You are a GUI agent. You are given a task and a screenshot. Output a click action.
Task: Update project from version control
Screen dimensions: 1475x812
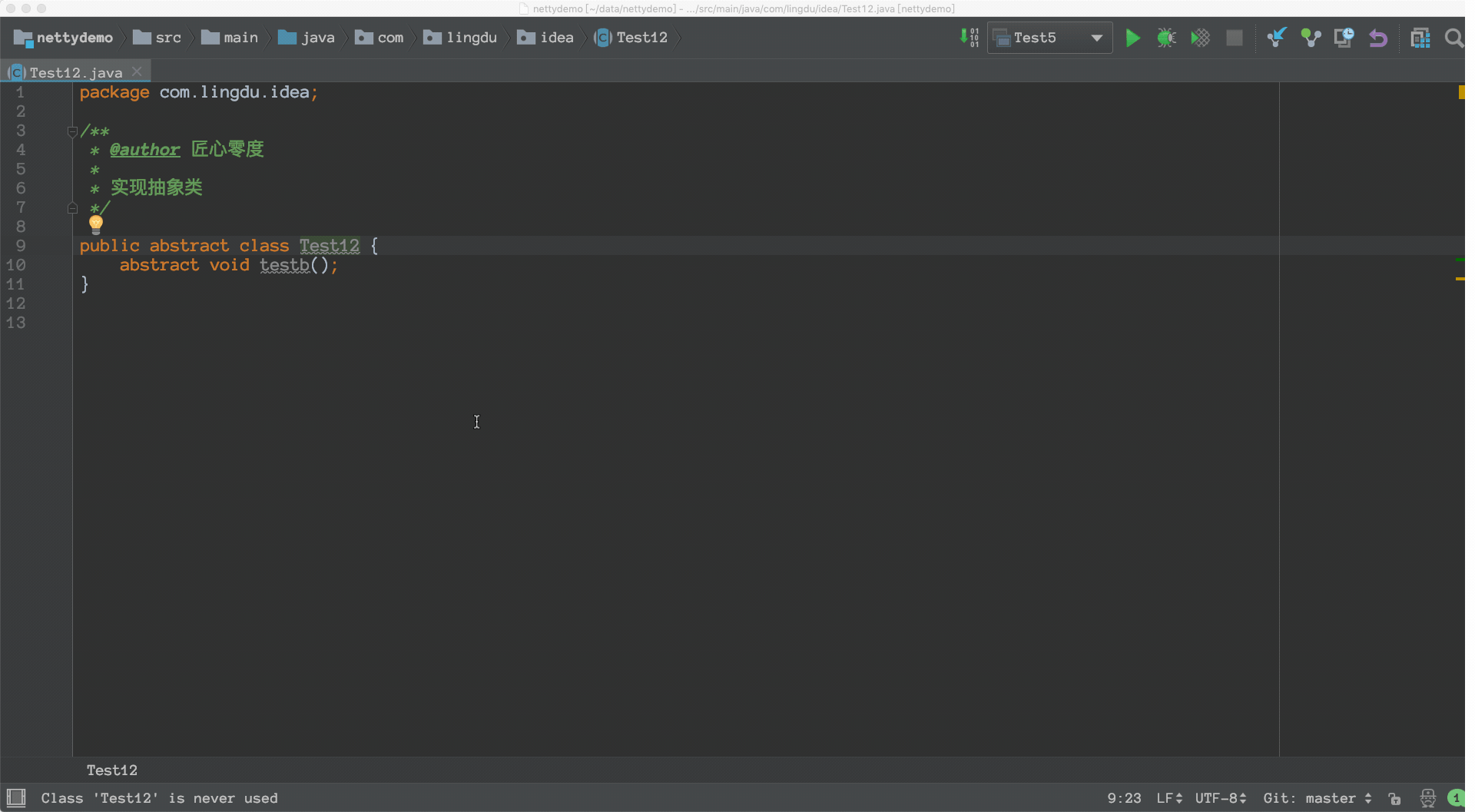point(1276,38)
